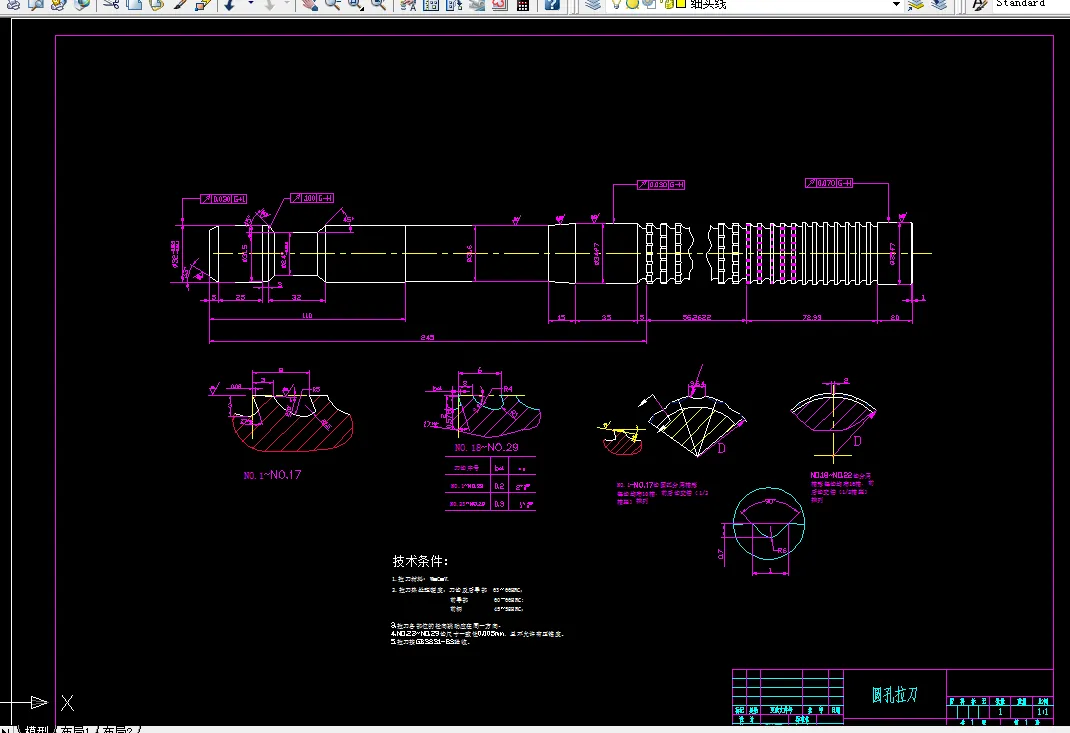Click the 技术条件: heading text
This screenshot has width=1070, height=733.
pyautogui.click(x=420, y=561)
